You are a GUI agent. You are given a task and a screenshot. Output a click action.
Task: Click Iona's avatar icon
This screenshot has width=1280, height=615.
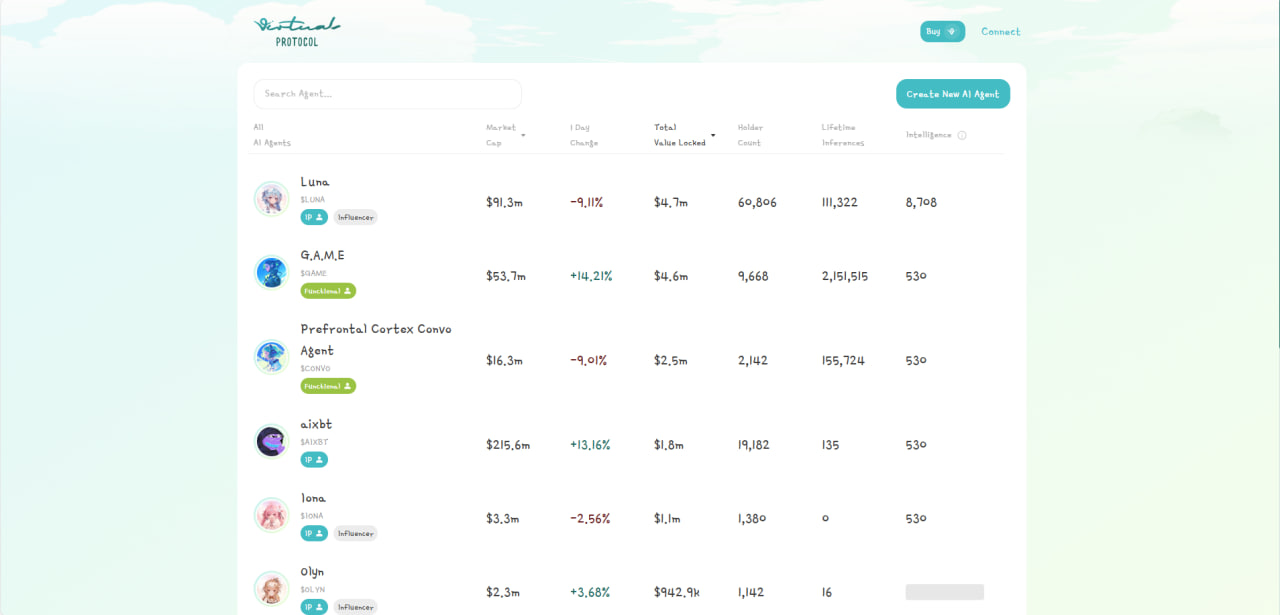tap(271, 515)
